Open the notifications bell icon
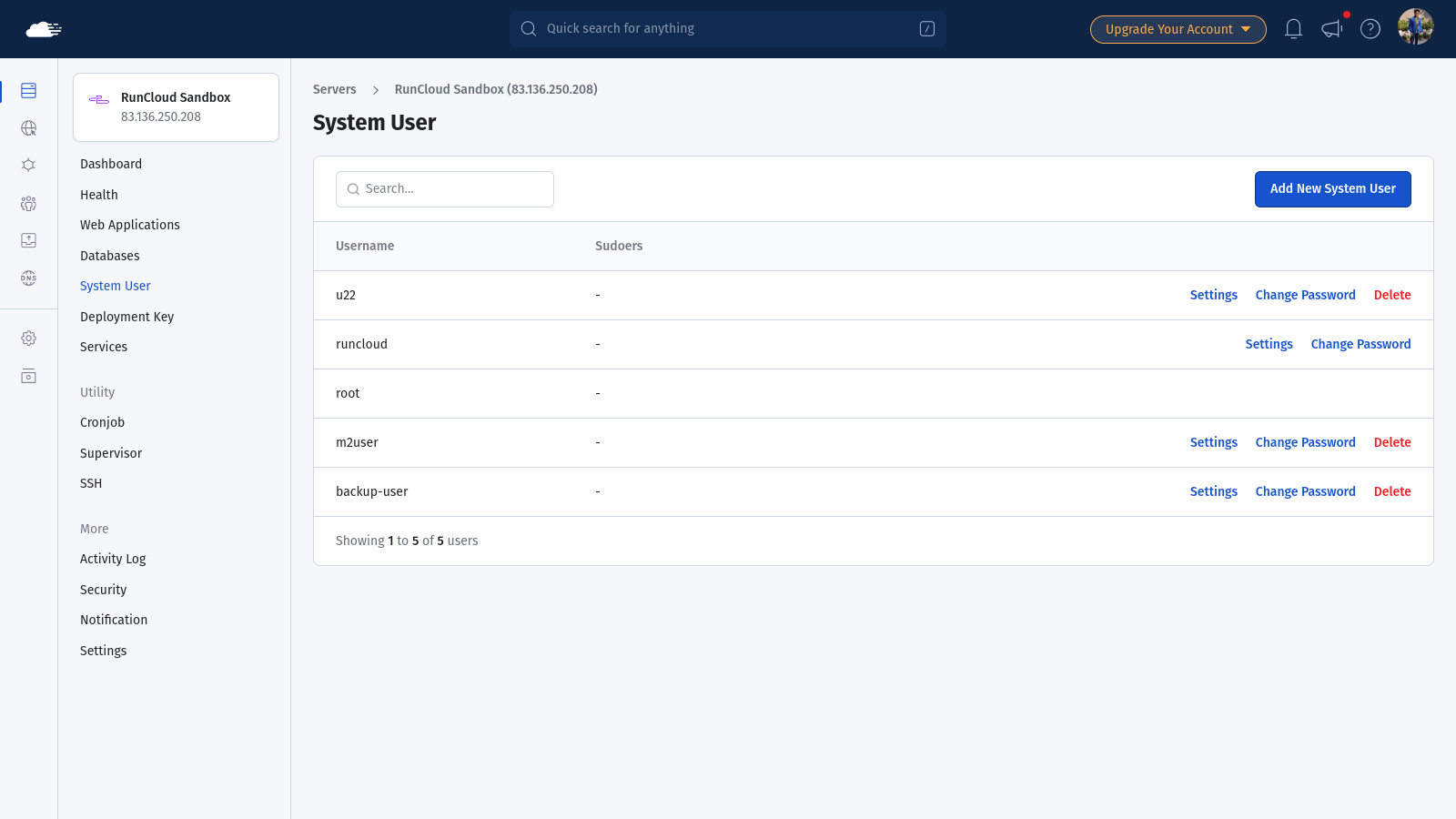The image size is (1456, 819). click(1293, 29)
